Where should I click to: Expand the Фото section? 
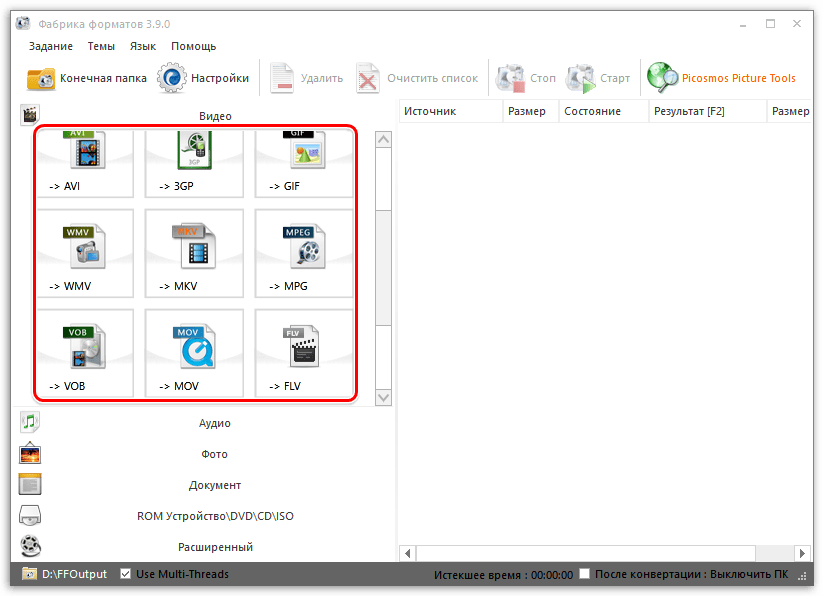click(214, 454)
